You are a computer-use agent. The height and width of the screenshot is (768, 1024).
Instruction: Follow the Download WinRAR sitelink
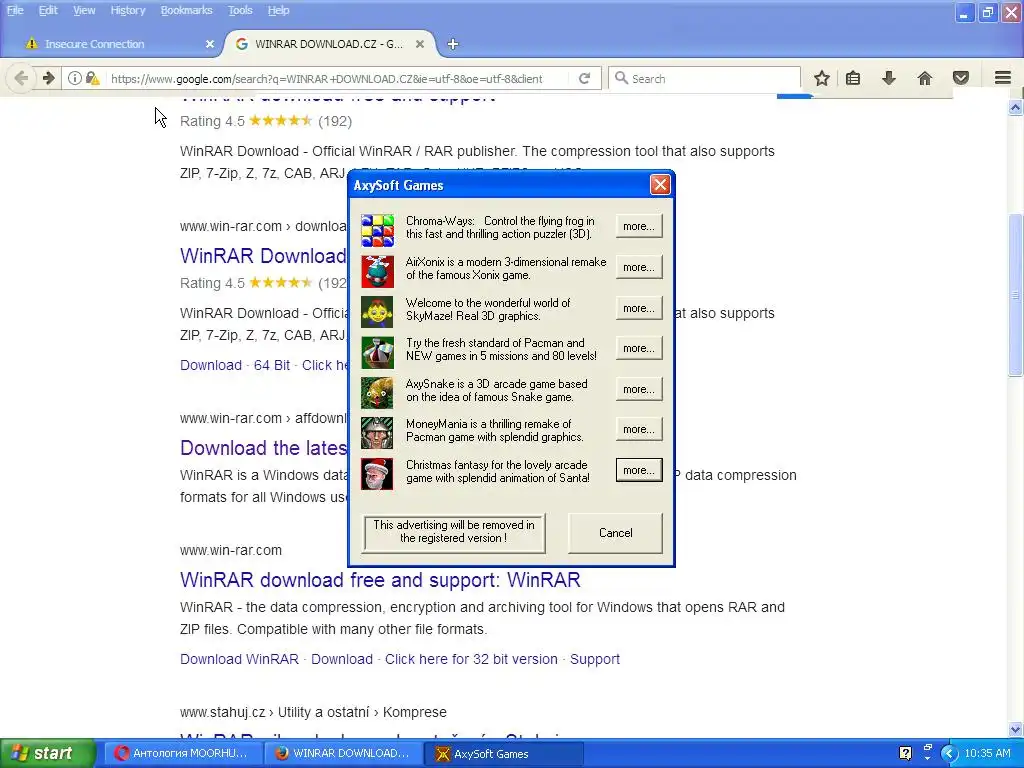coord(239,659)
